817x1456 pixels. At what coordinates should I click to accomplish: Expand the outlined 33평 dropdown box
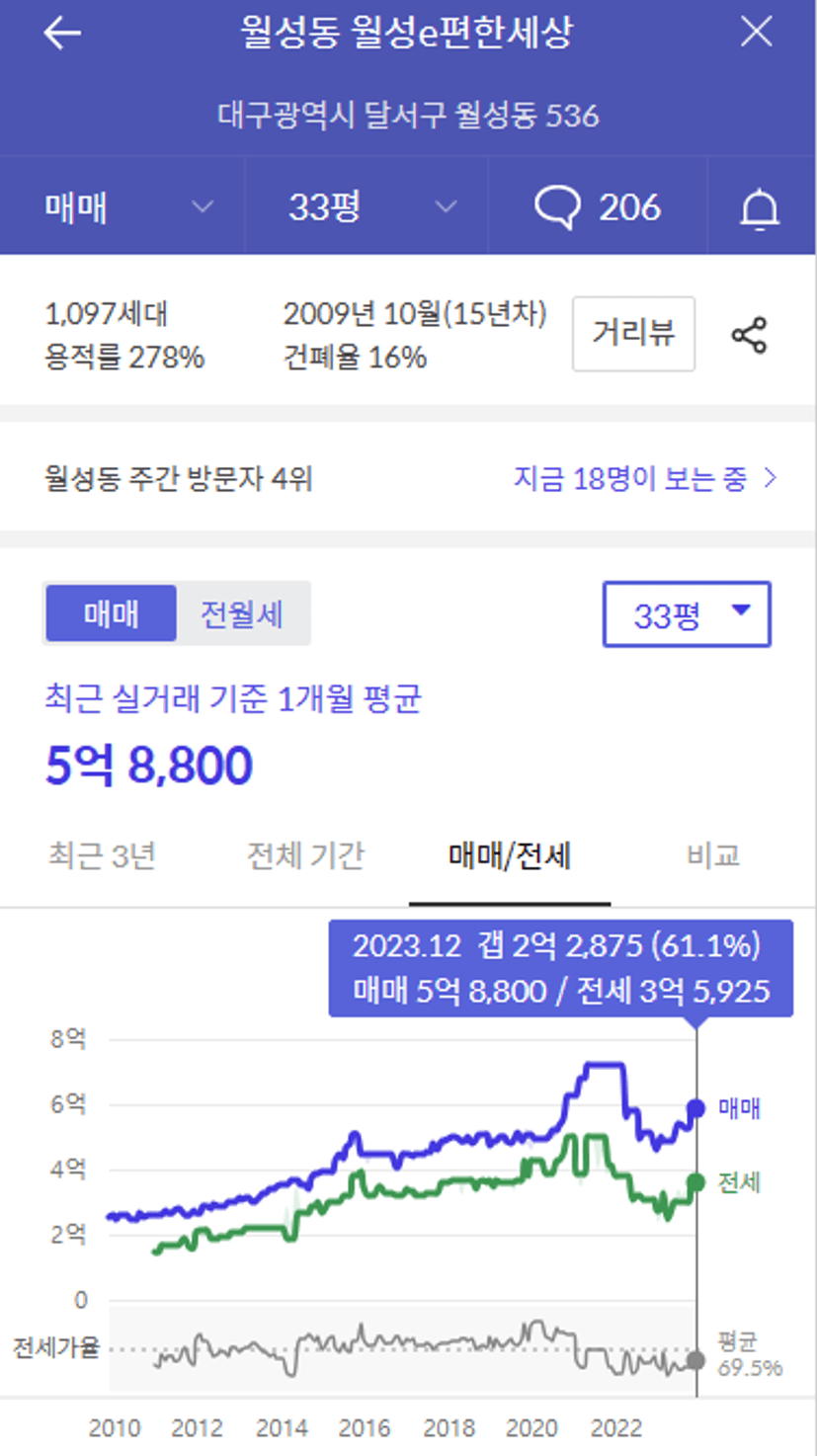pos(687,614)
